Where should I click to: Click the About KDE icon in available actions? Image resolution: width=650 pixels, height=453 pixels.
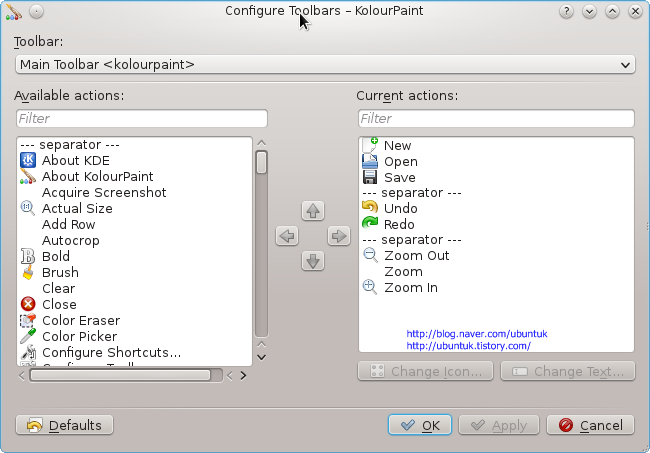28,160
